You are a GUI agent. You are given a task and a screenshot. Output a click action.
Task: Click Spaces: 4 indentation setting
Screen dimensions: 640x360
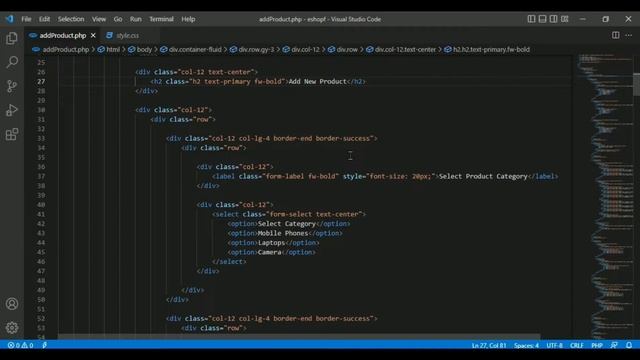pos(526,345)
